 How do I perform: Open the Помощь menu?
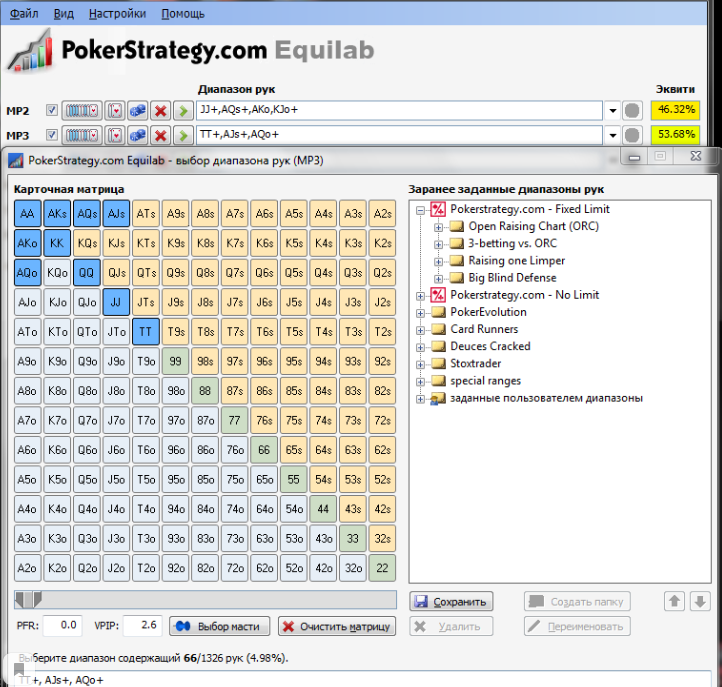coord(183,14)
